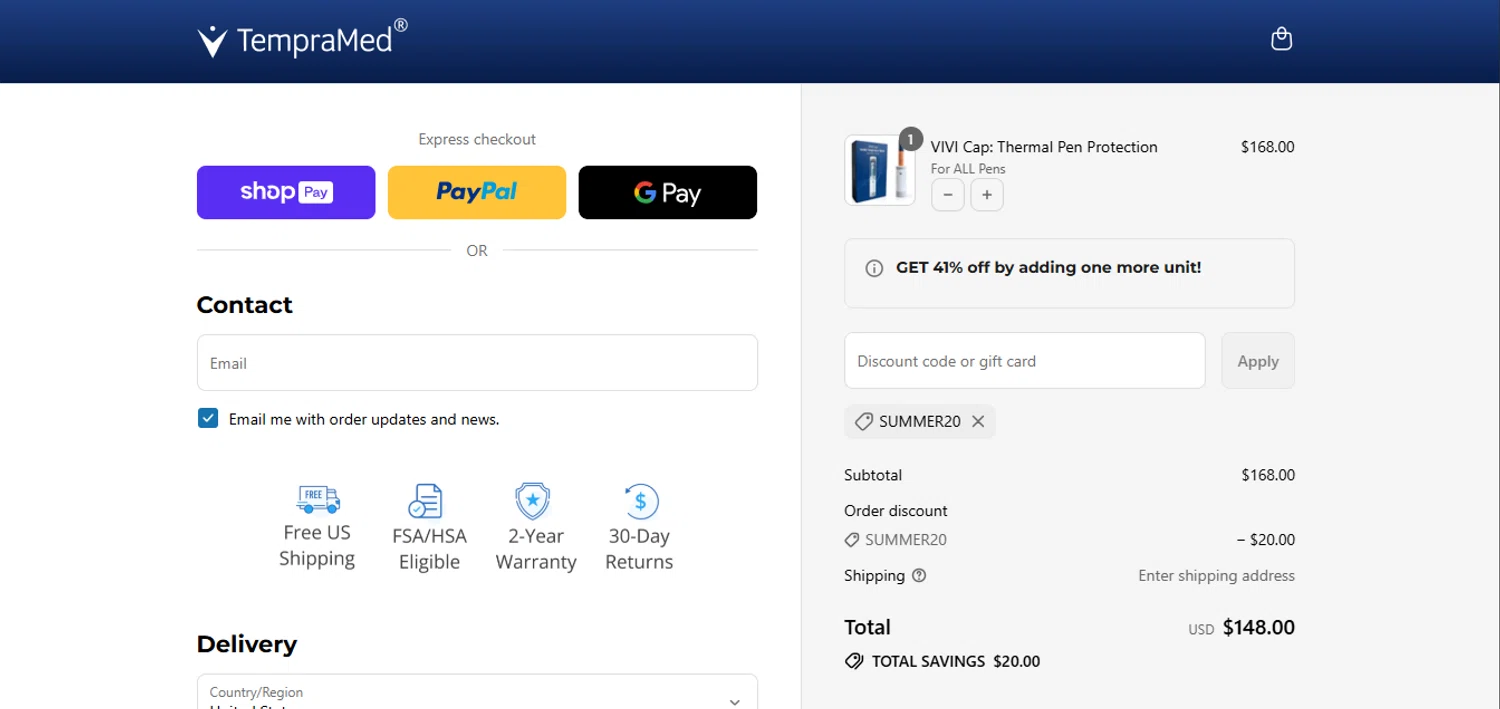
Task: Click the 'Enter shipping address' text
Action: point(1216,576)
